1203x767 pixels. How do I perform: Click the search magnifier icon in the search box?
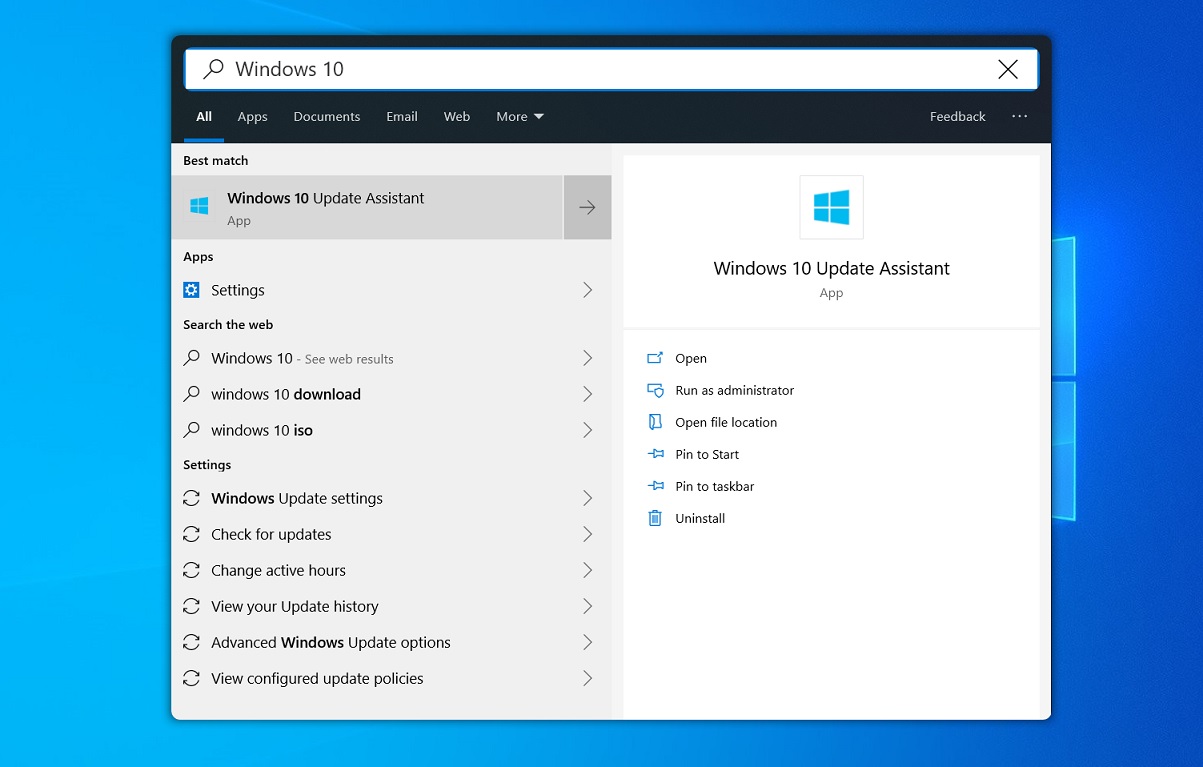point(211,68)
